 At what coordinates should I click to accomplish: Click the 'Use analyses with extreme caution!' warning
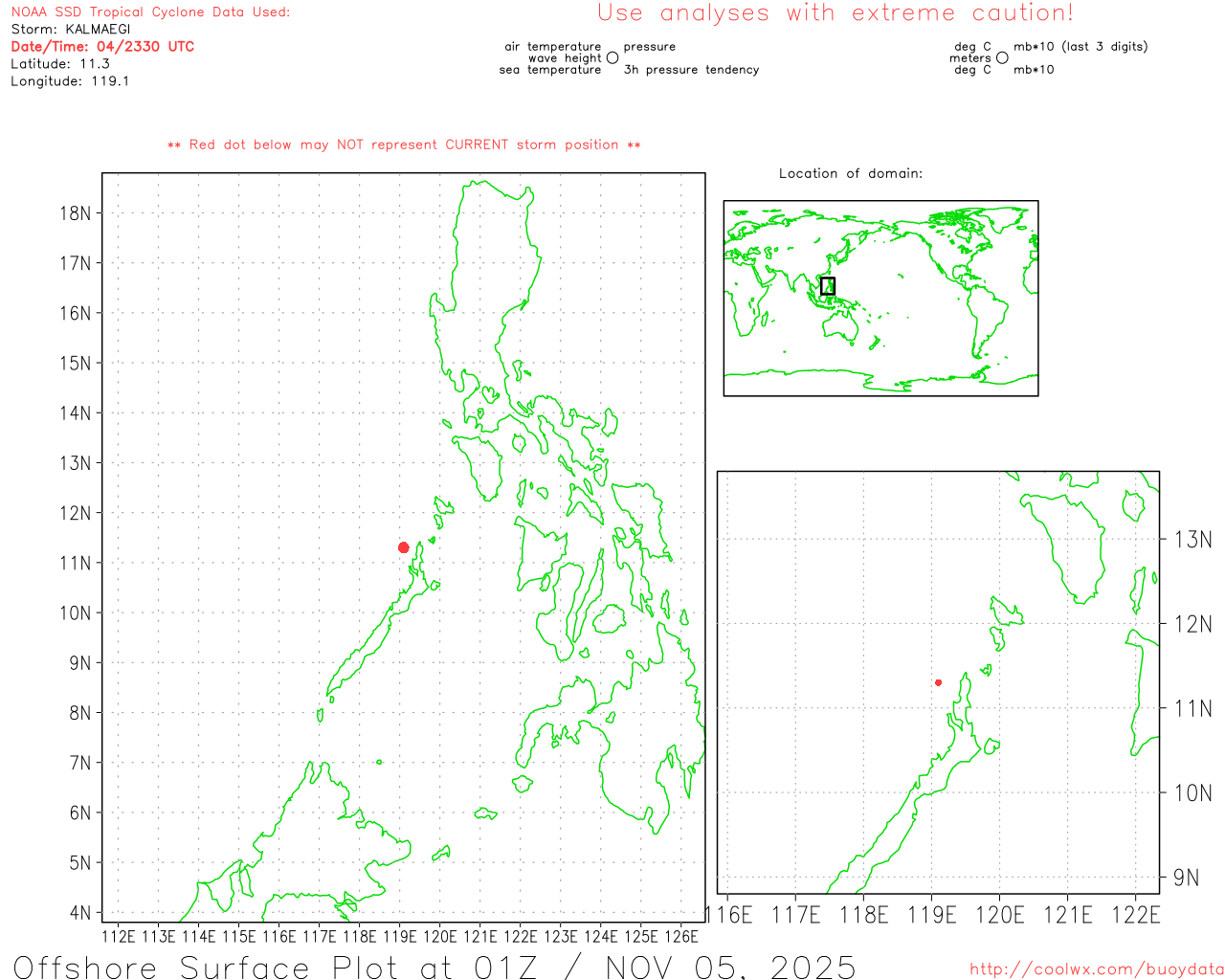(x=835, y=13)
